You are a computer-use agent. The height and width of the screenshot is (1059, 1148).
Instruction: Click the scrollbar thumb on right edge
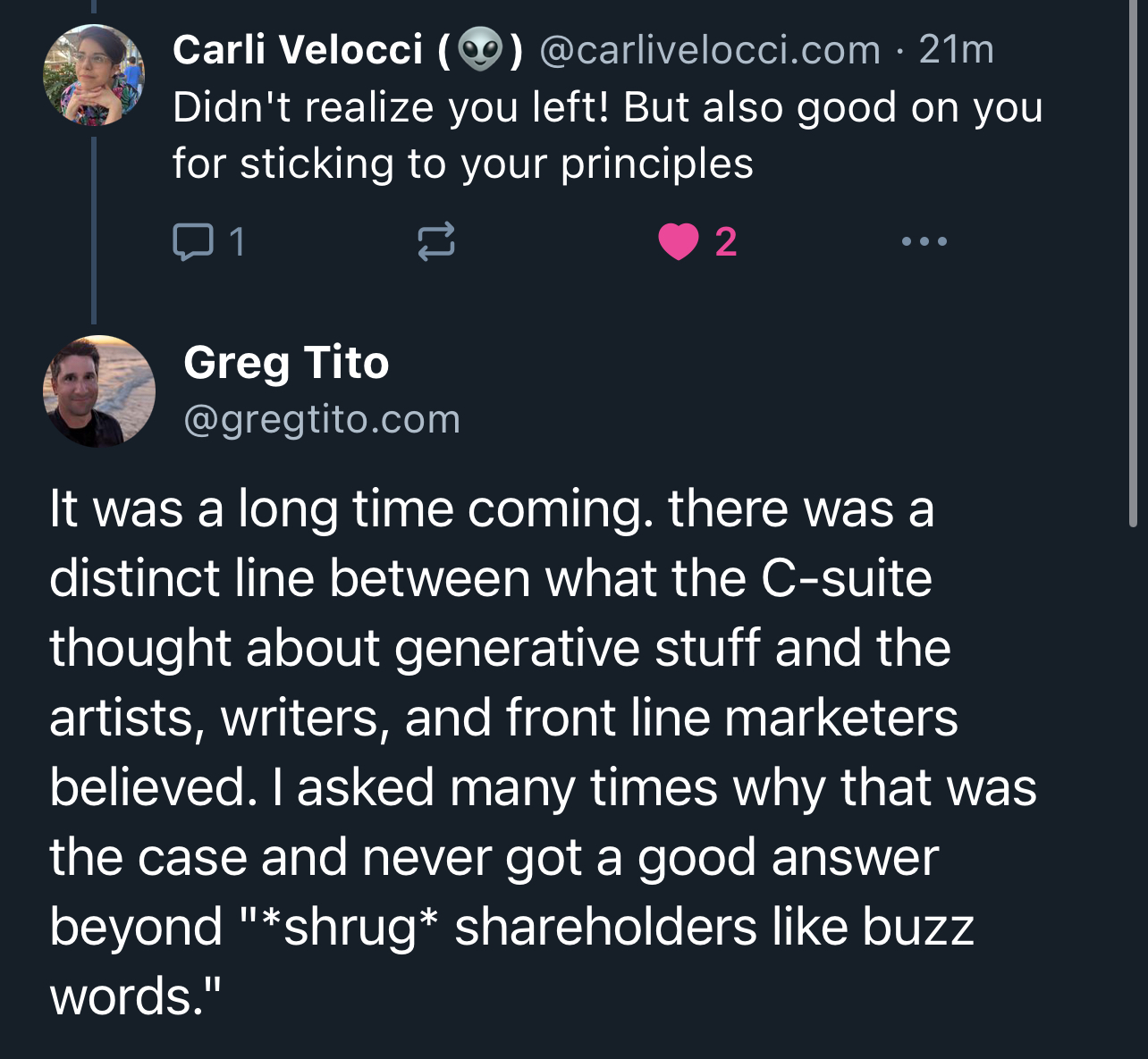pyautogui.click(x=1134, y=268)
